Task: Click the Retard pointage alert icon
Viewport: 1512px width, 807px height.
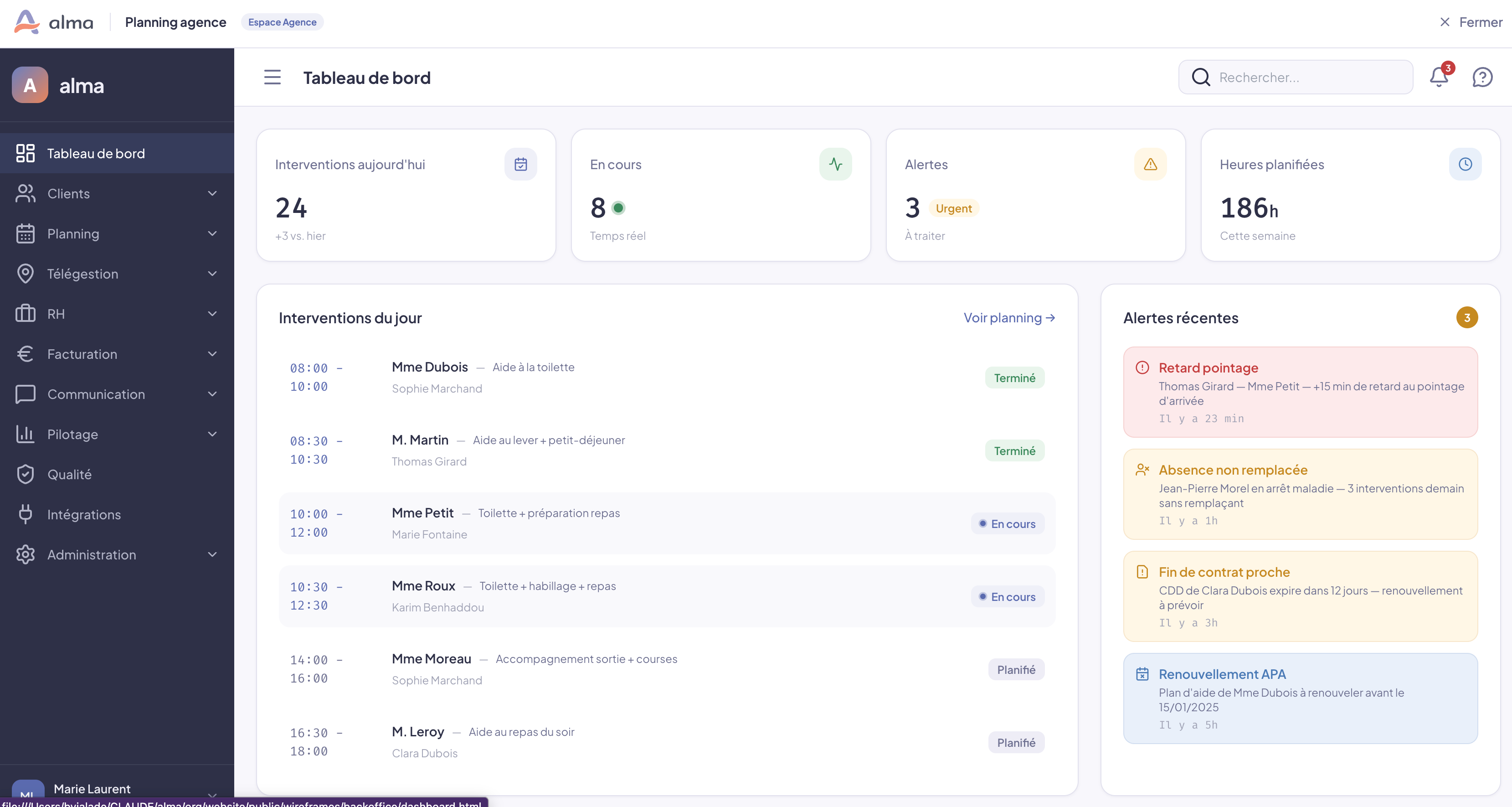Action: (1142, 367)
